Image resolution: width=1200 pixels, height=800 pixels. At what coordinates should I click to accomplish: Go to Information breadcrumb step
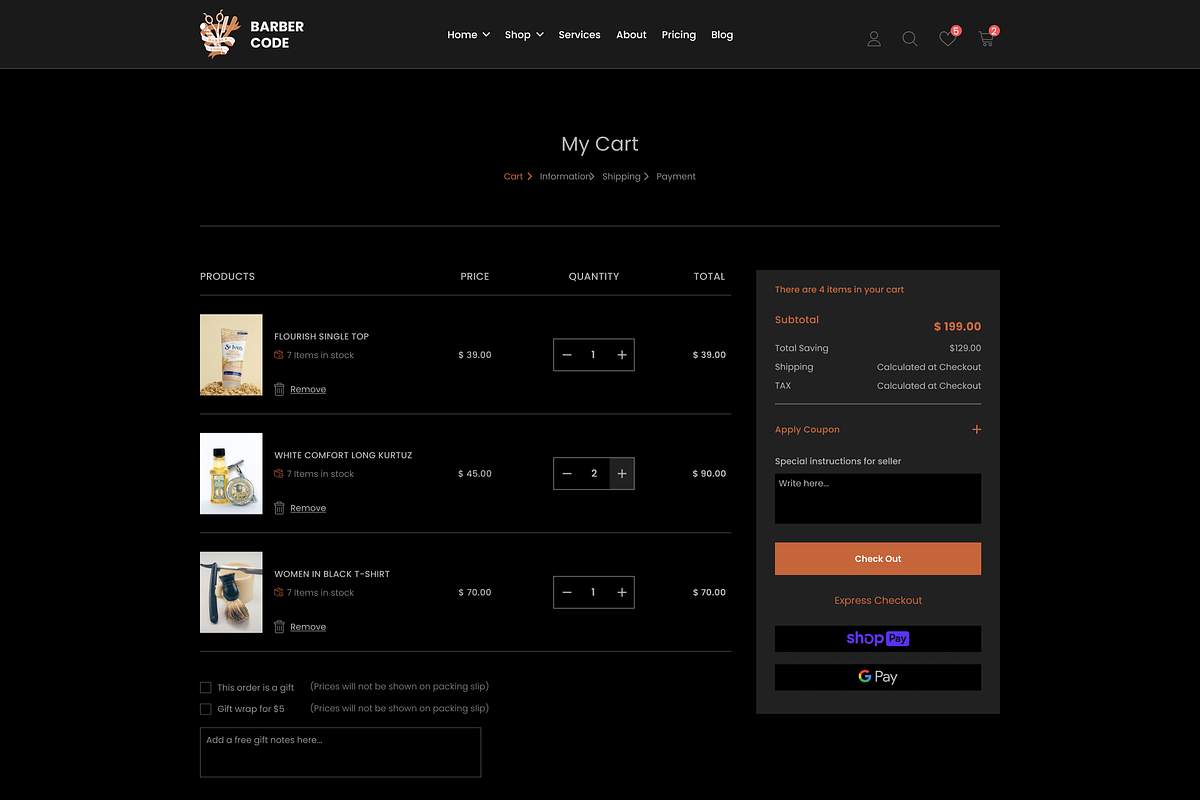point(564,177)
